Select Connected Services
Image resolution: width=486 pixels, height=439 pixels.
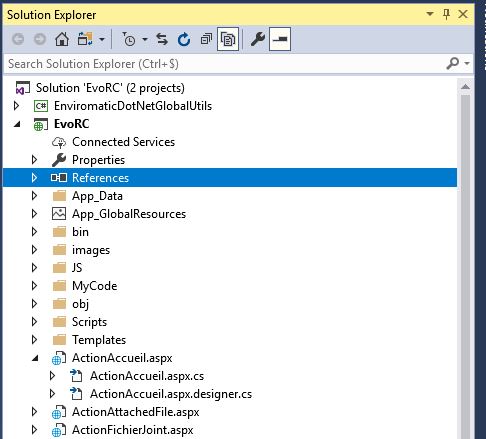coord(123,142)
